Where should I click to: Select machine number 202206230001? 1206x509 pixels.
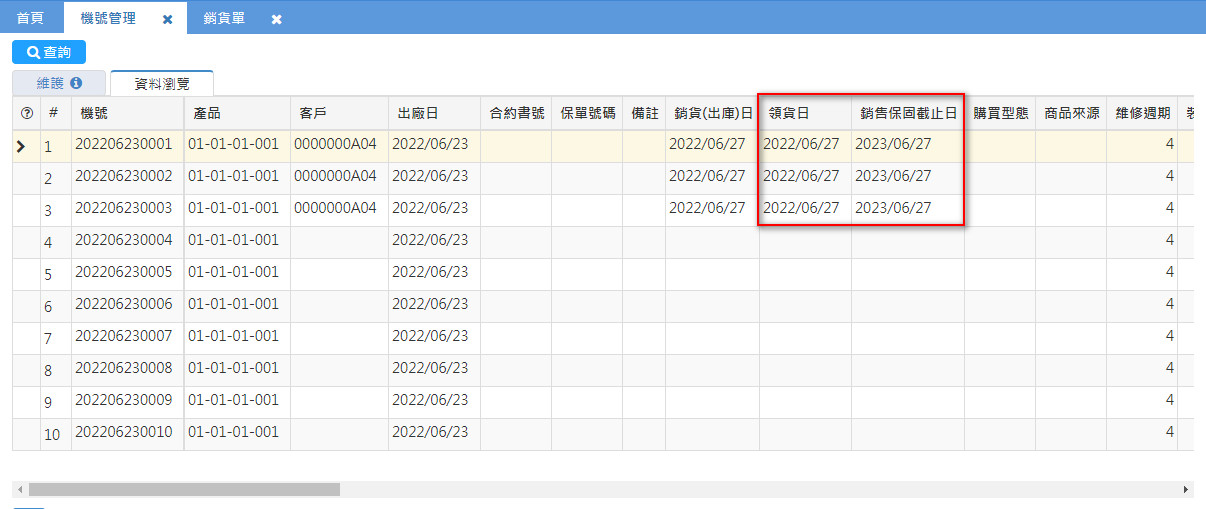click(123, 145)
